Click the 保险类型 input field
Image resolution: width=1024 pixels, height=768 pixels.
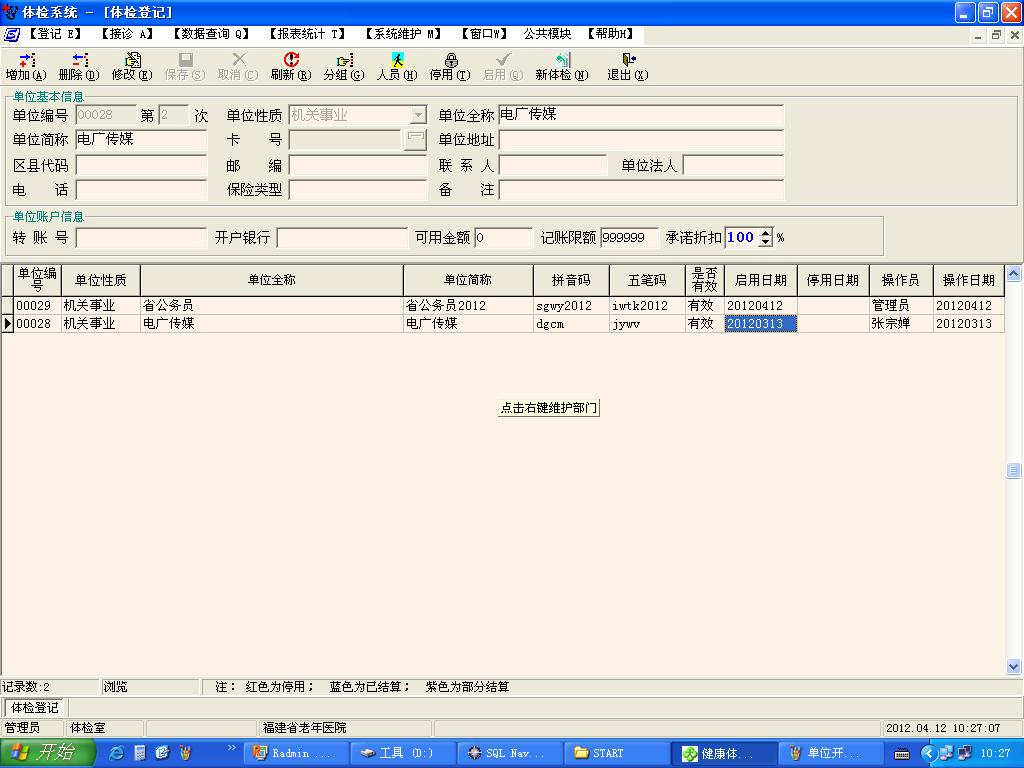point(357,189)
